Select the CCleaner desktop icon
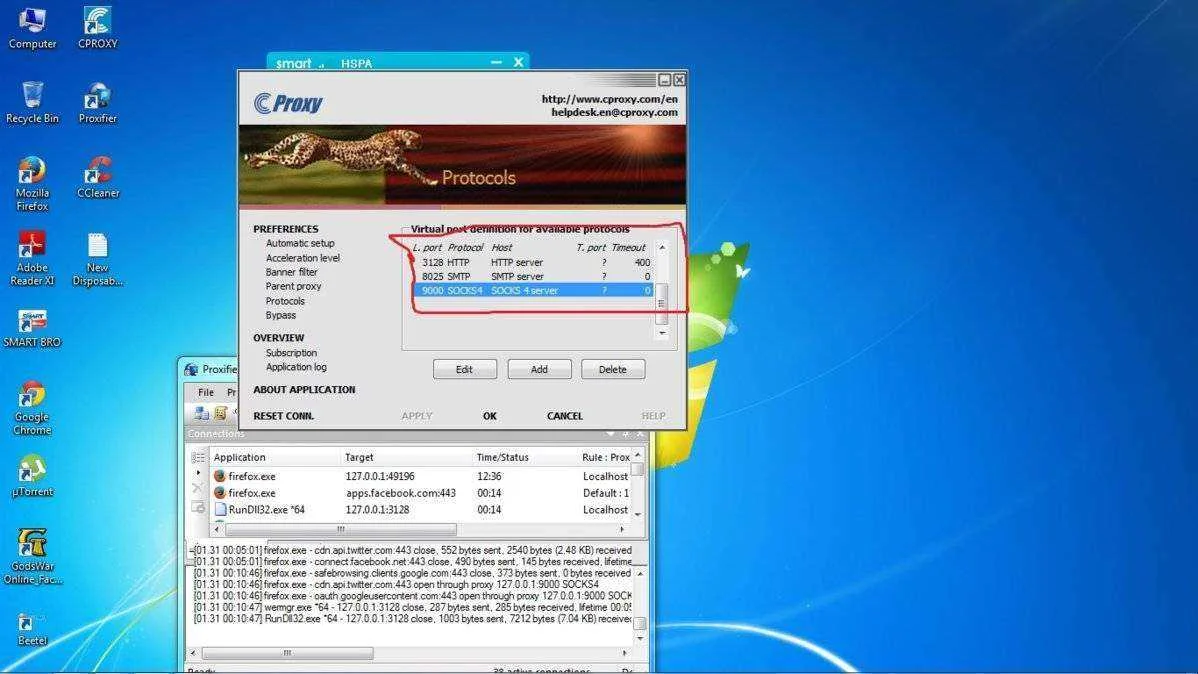This screenshot has width=1198, height=674. 98,177
